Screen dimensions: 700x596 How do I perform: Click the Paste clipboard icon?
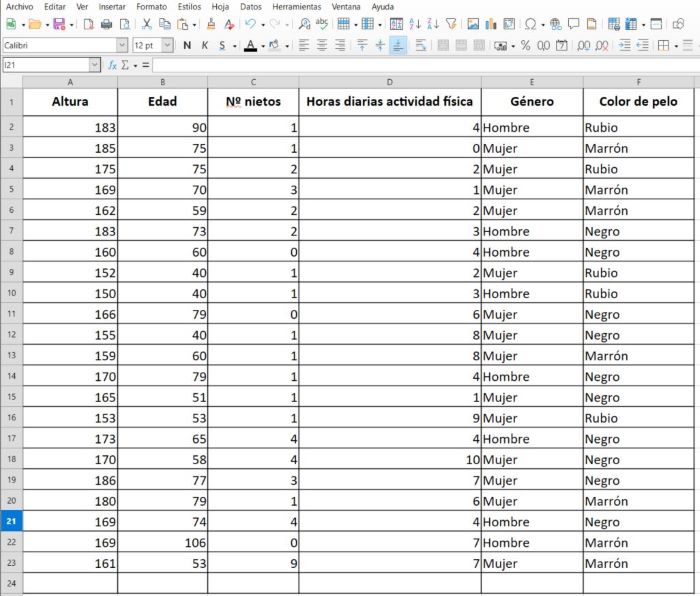[182, 24]
